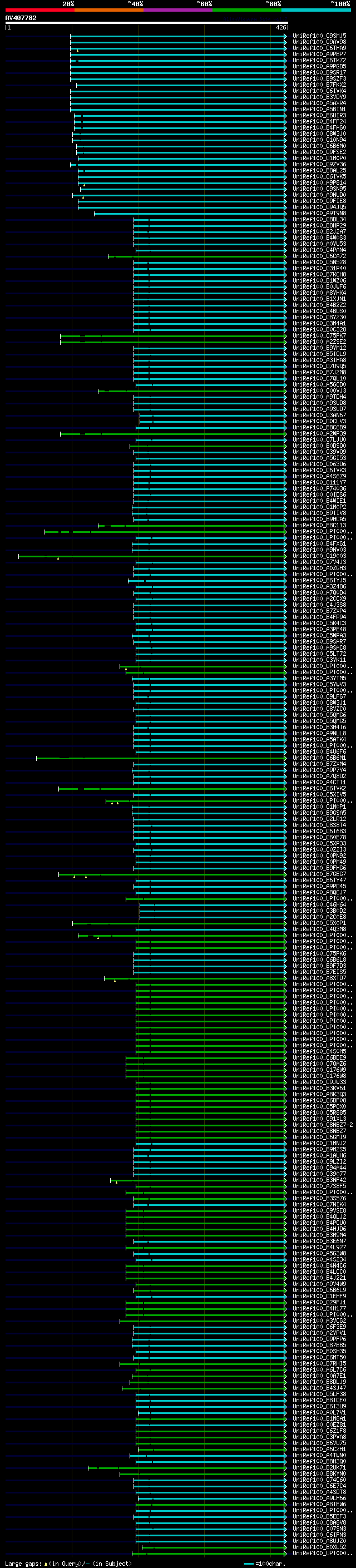This screenshot has width=356, height=1568.
Task: Click the green ~80% identity legend bar
Action: (247, 10)
